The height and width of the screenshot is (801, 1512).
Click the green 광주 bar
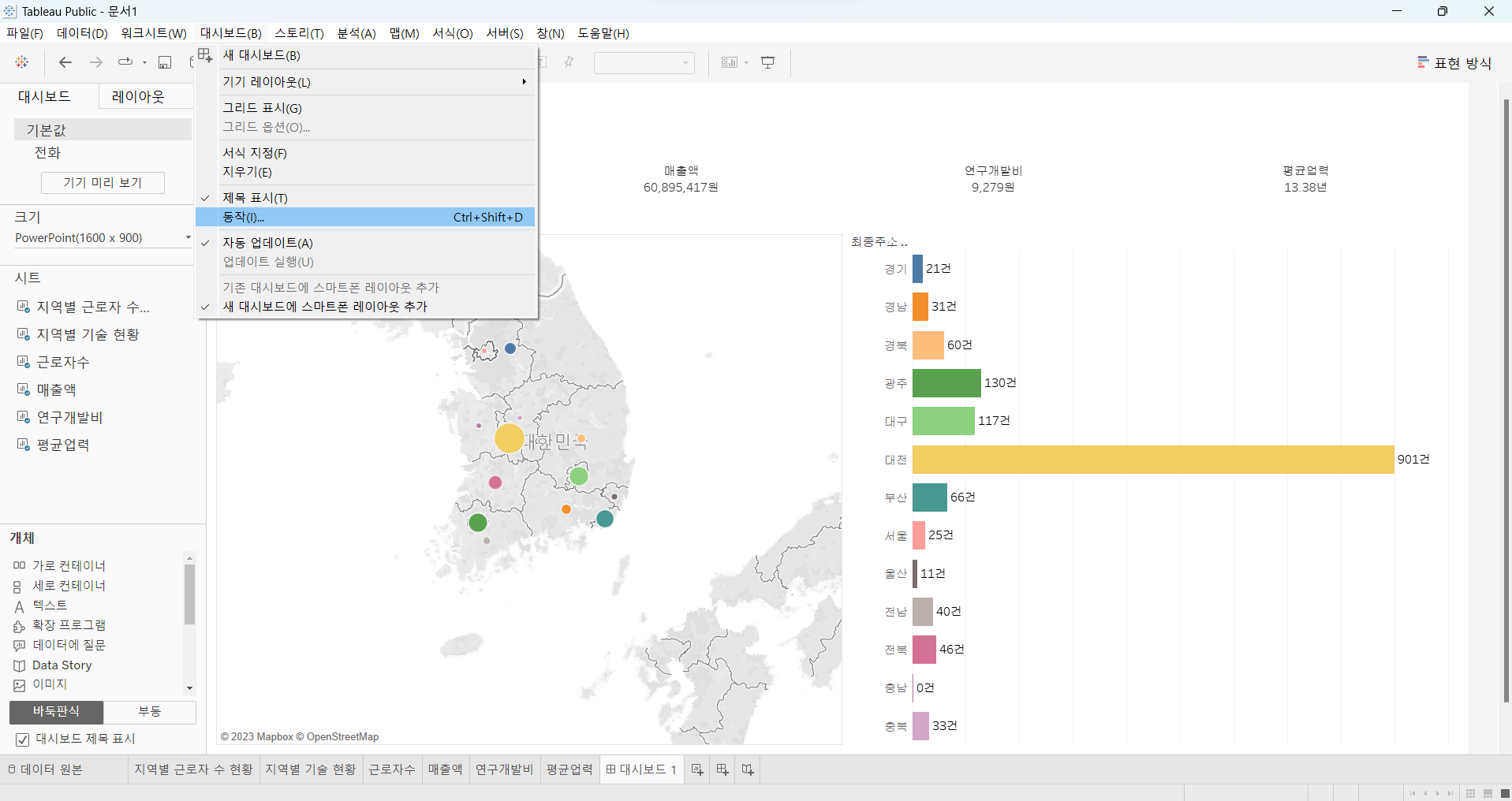click(x=946, y=383)
